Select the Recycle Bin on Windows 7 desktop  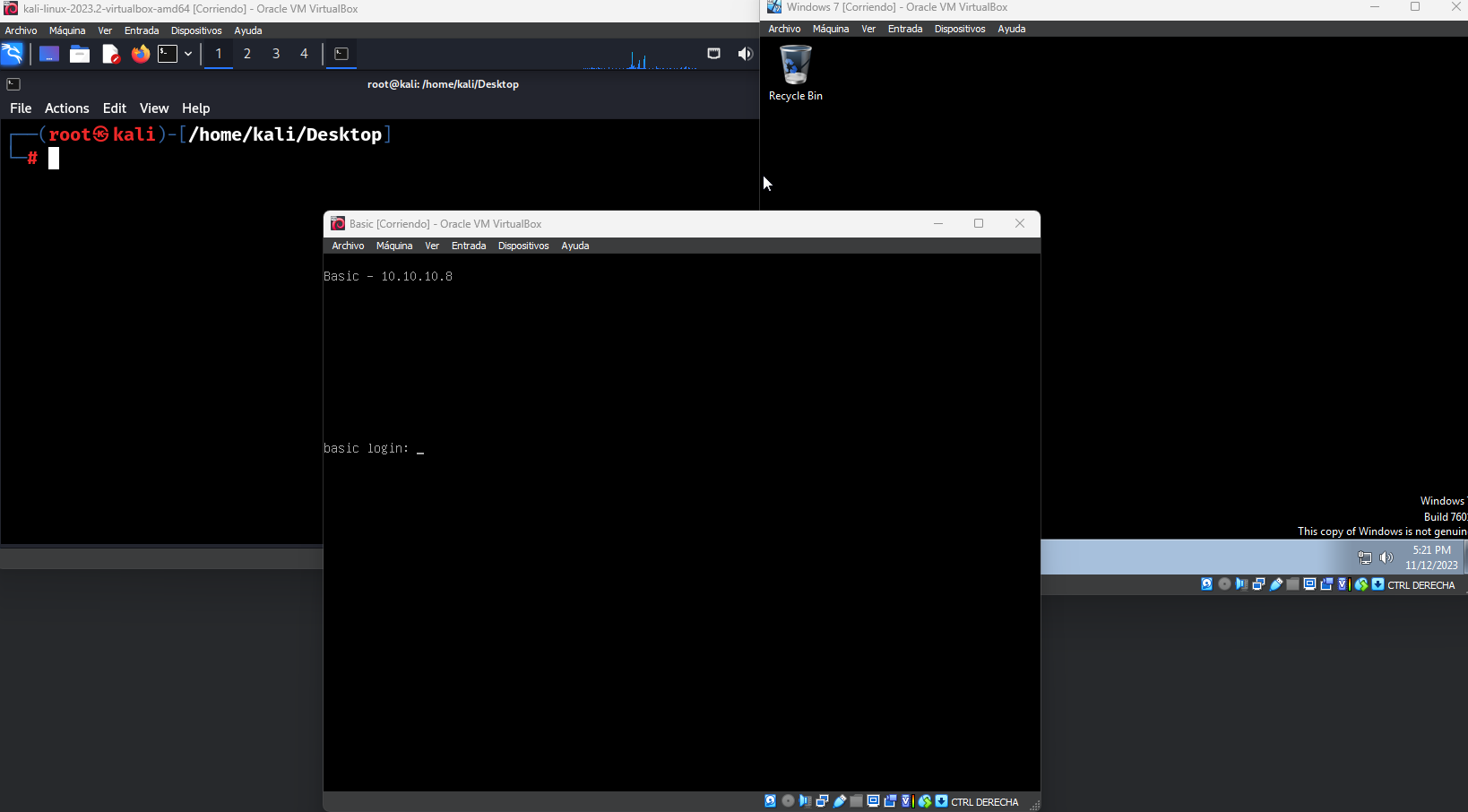tap(796, 73)
